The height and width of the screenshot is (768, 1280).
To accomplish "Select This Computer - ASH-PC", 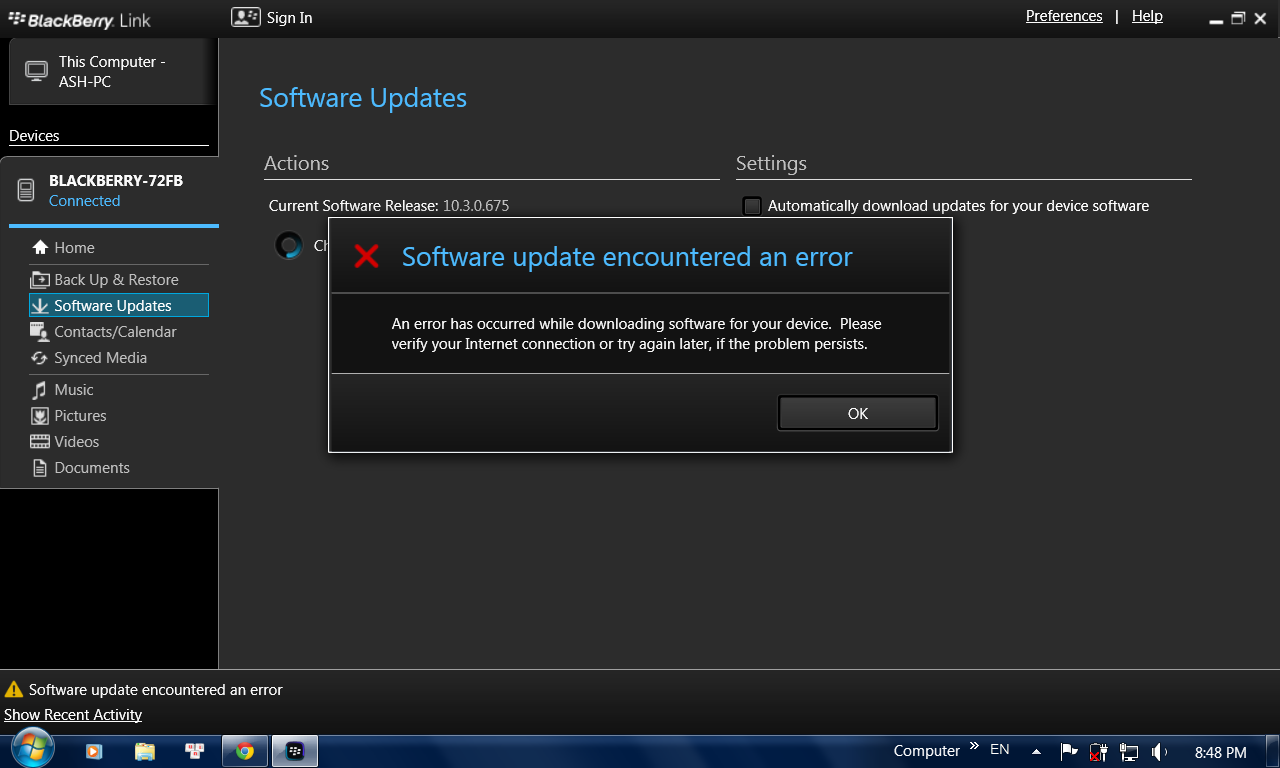I will pyautogui.click(x=112, y=72).
